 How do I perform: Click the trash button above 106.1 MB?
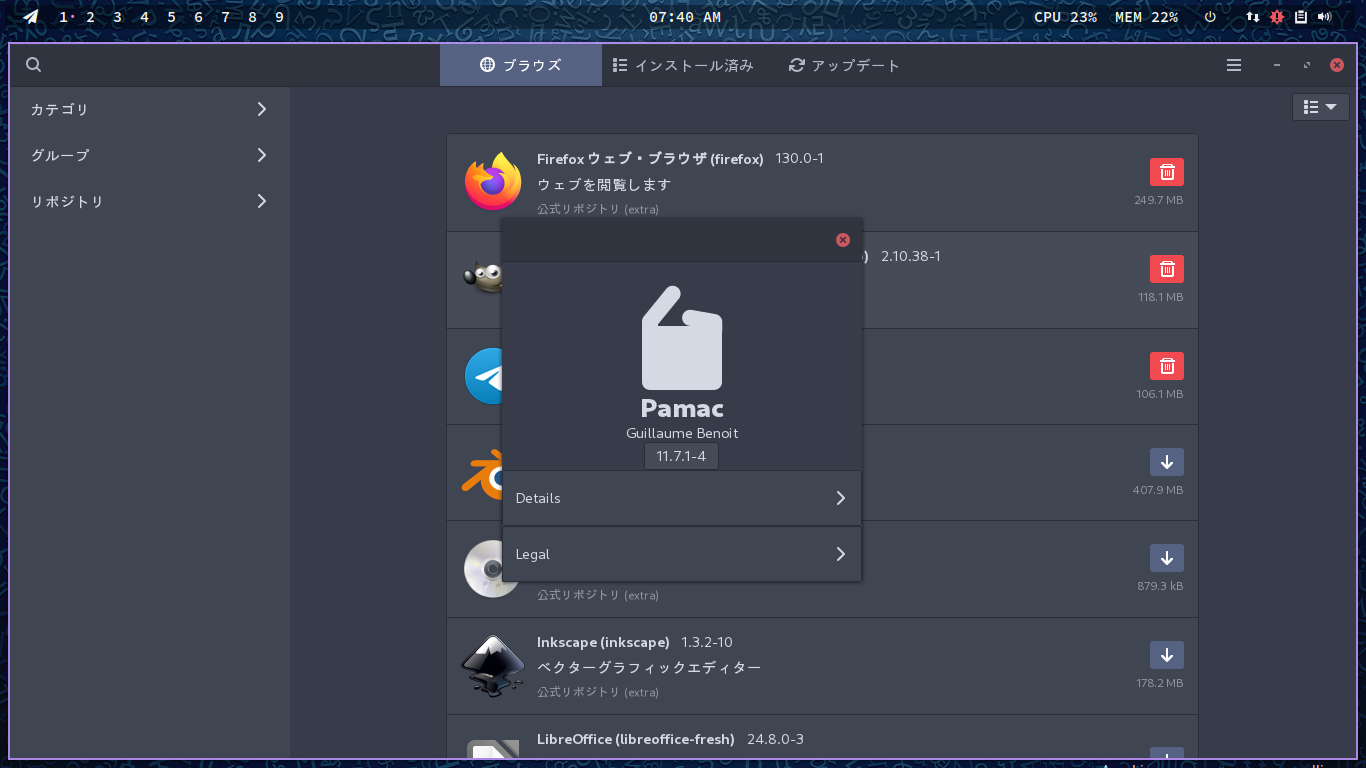(1167, 366)
